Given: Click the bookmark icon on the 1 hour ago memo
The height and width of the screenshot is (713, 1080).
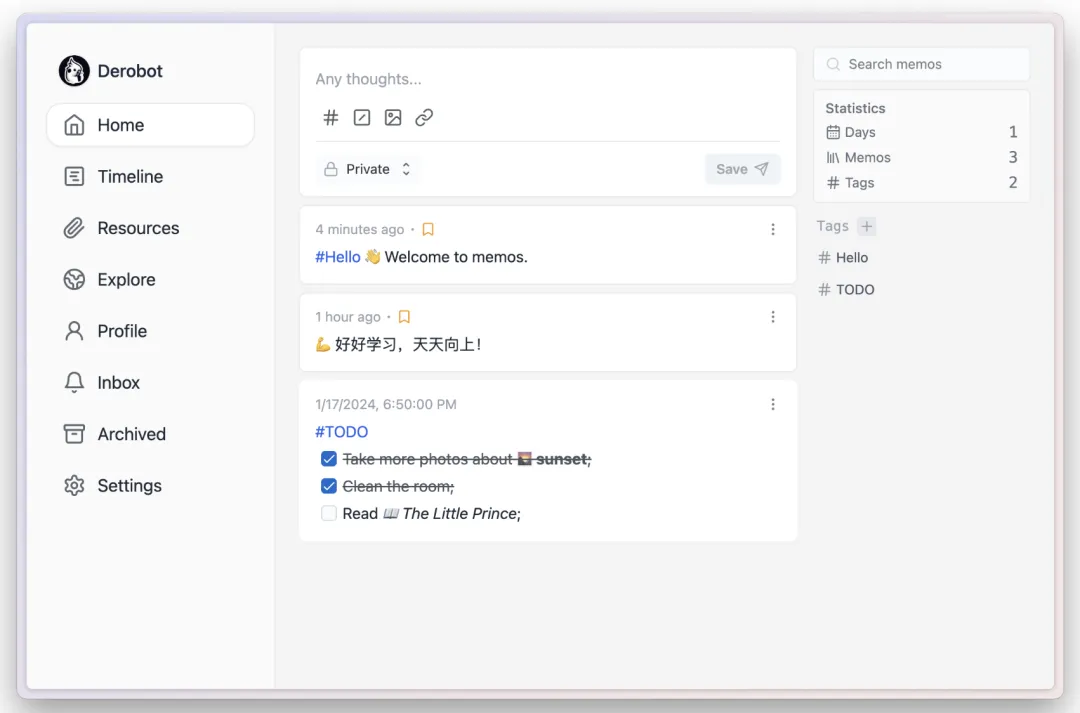Looking at the screenshot, I should (404, 317).
